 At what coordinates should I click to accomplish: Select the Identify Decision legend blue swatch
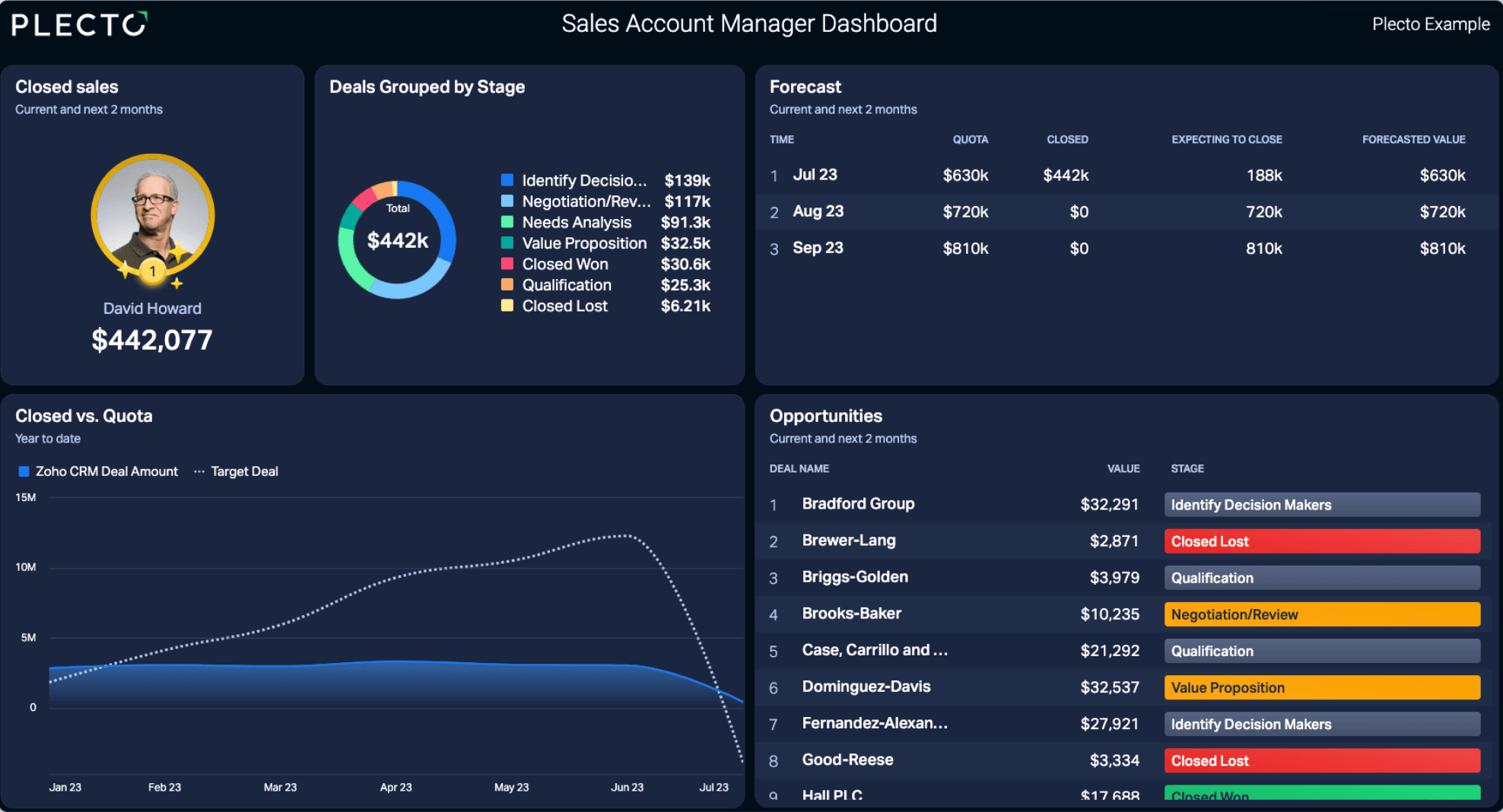[x=507, y=180]
